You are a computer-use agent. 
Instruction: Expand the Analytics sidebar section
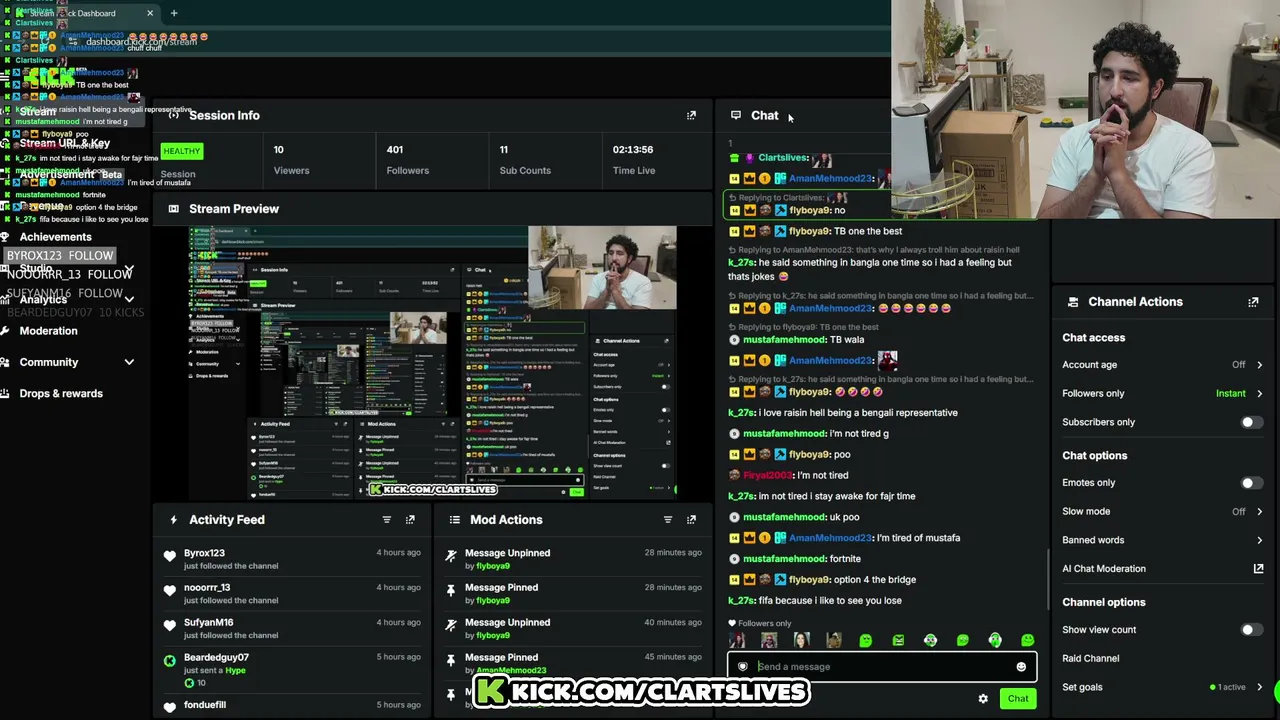(129, 299)
